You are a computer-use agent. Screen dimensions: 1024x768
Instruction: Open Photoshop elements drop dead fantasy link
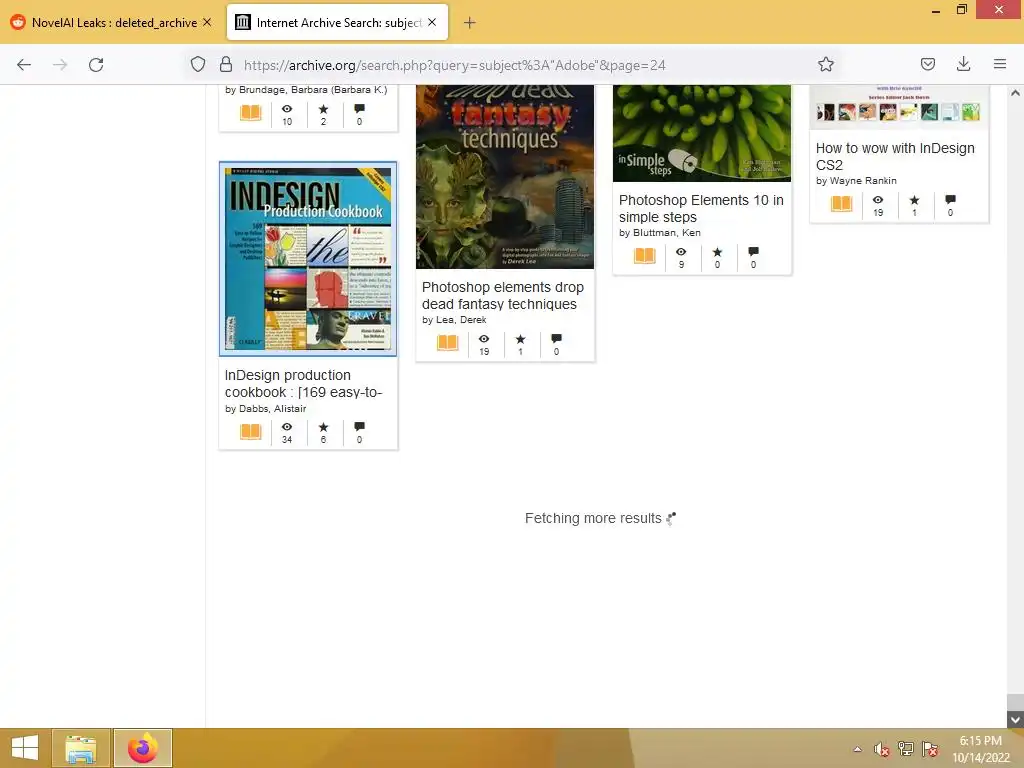[502, 296]
